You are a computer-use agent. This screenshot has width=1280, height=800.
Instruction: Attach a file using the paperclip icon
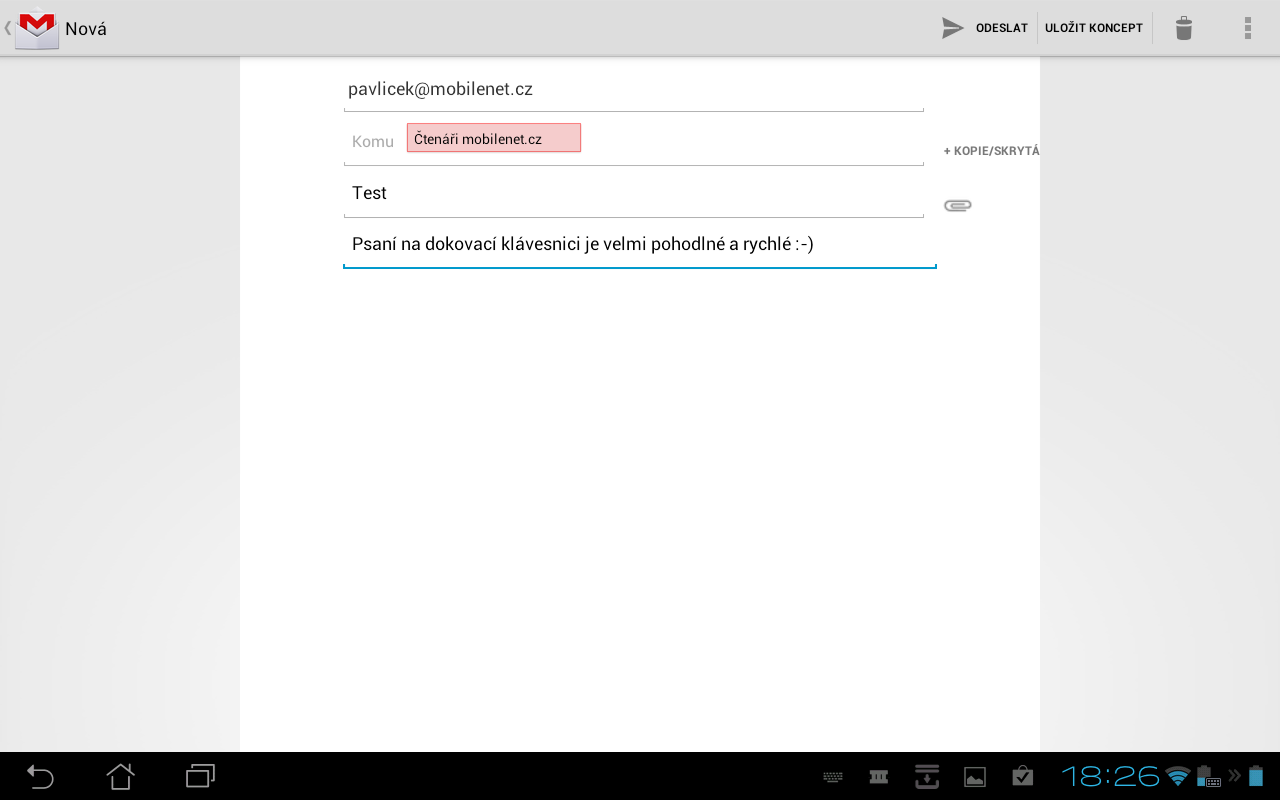tap(957, 205)
